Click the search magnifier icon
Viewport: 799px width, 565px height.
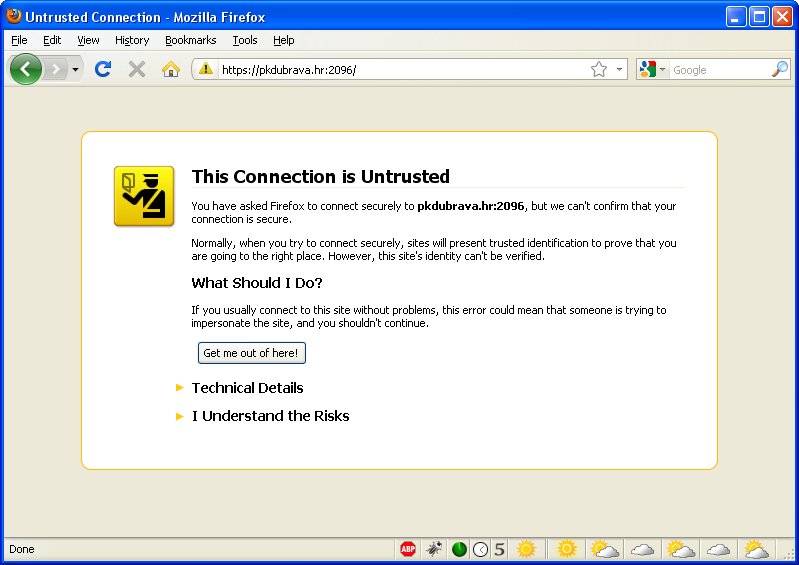tap(780, 69)
